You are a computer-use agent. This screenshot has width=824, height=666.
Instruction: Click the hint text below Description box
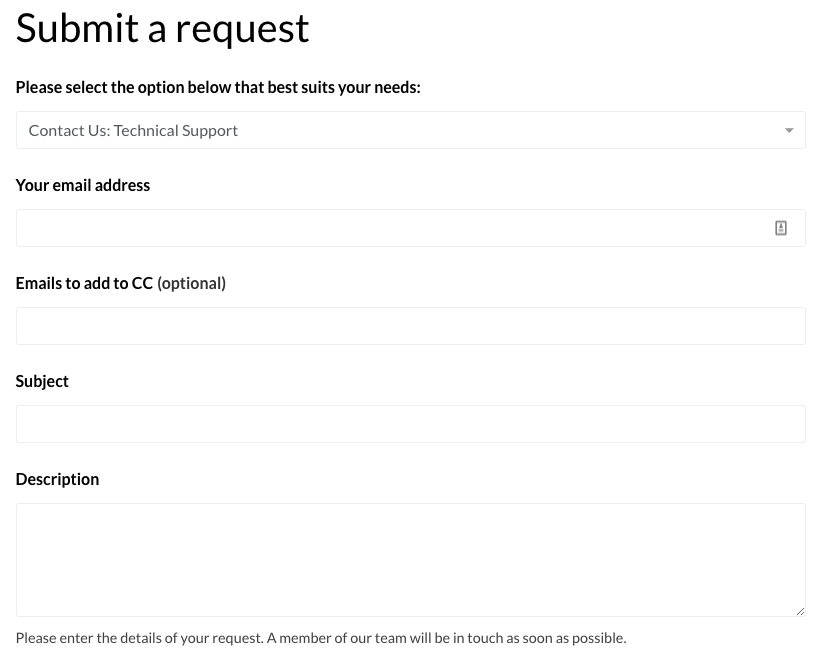coord(321,638)
